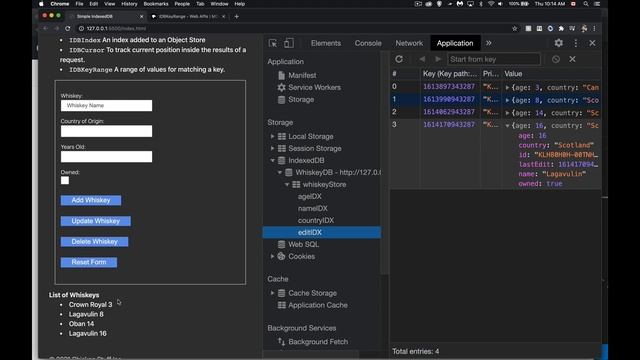Collapse the expanded value in row 3
The height and width of the screenshot is (360, 640).
(507, 126)
